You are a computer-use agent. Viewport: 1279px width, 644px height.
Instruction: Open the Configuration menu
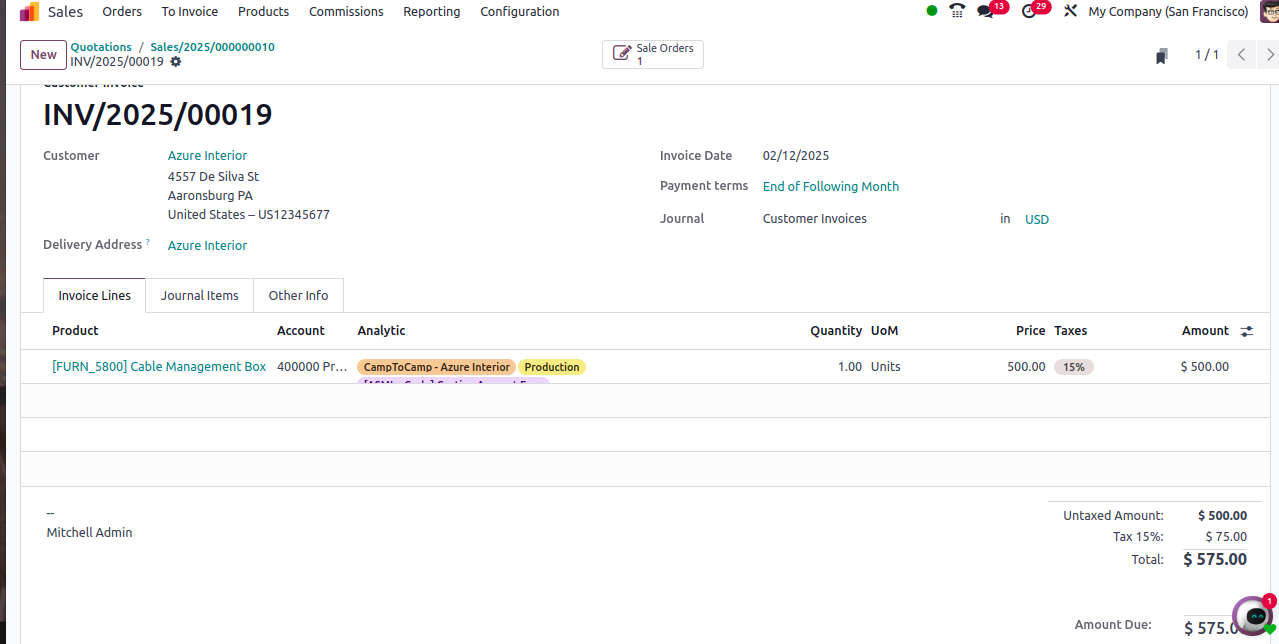click(519, 12)
